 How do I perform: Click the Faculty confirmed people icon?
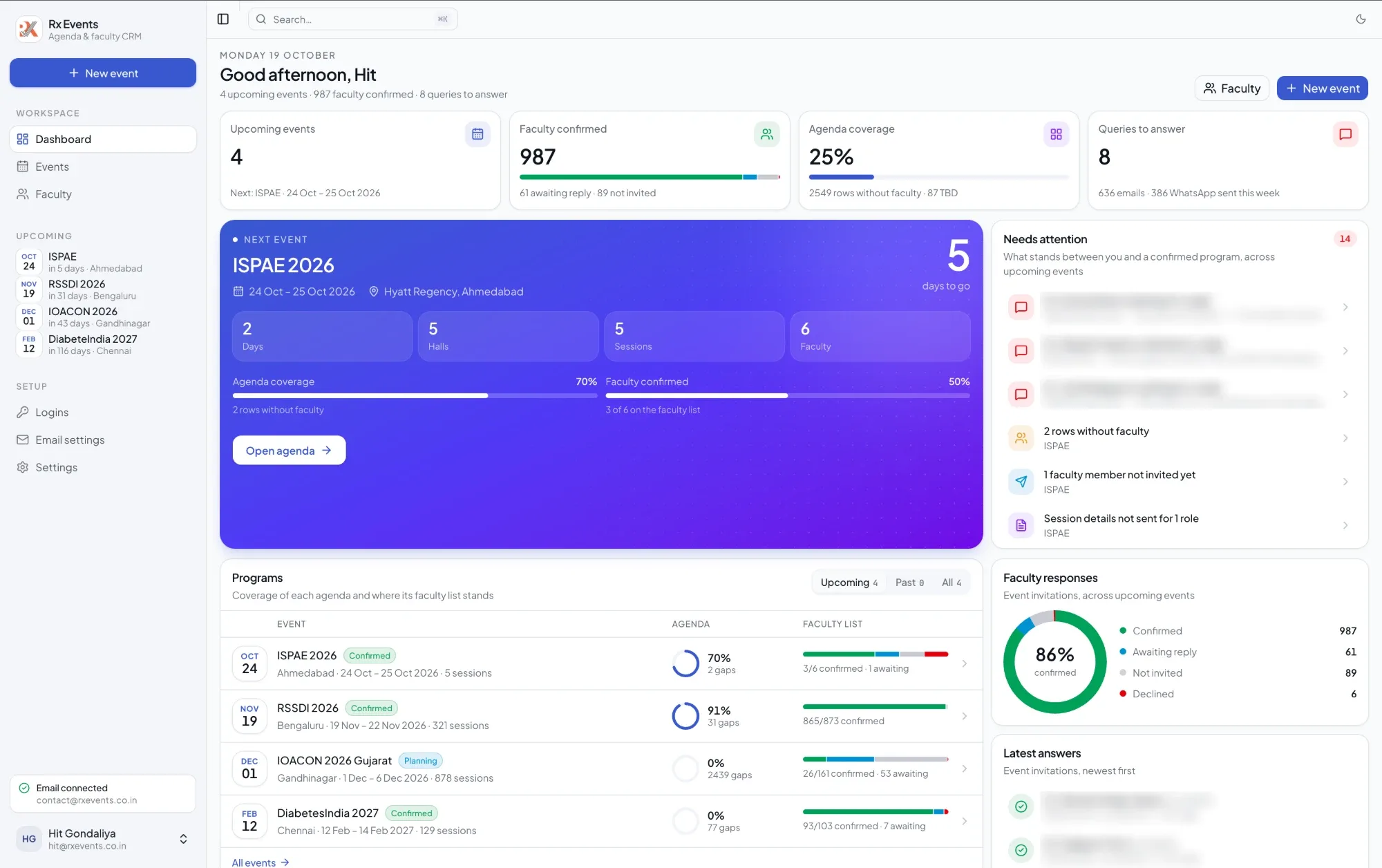pyautogui.click(x=767, y=134)
